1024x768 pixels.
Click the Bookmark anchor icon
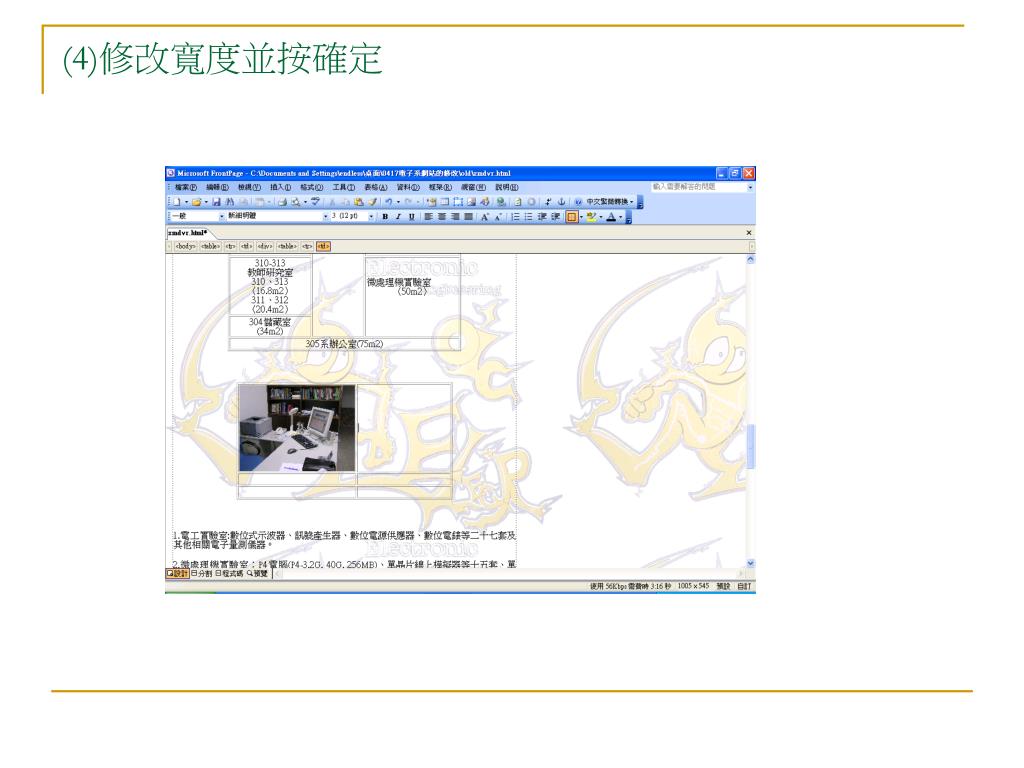561,202
